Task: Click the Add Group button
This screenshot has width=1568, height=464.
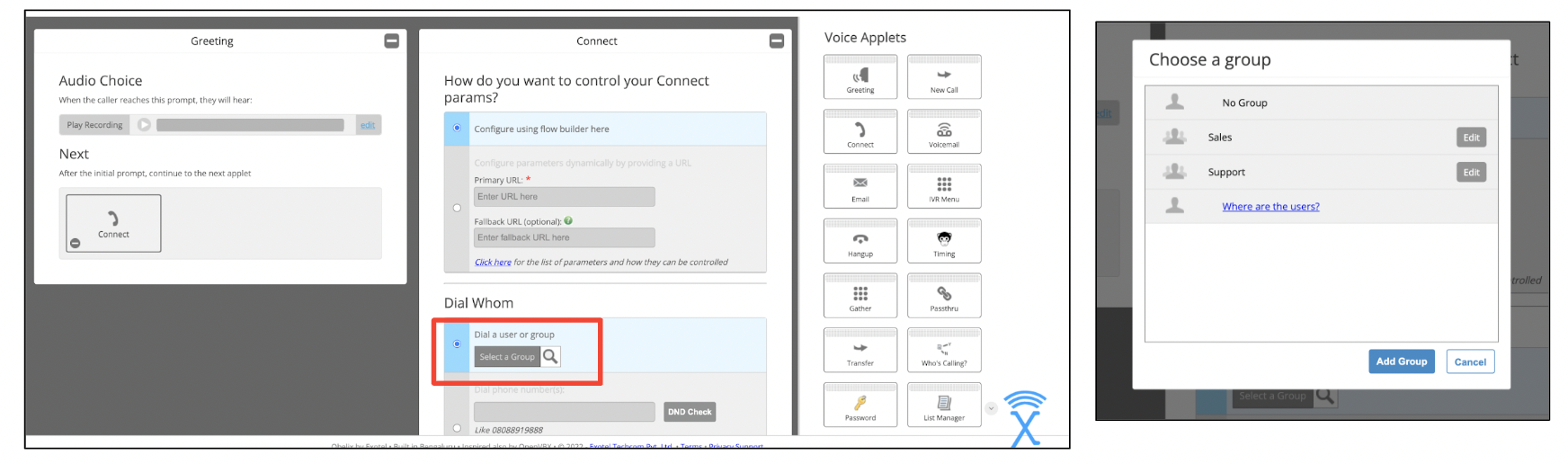Action: (x=1401, y=361)
